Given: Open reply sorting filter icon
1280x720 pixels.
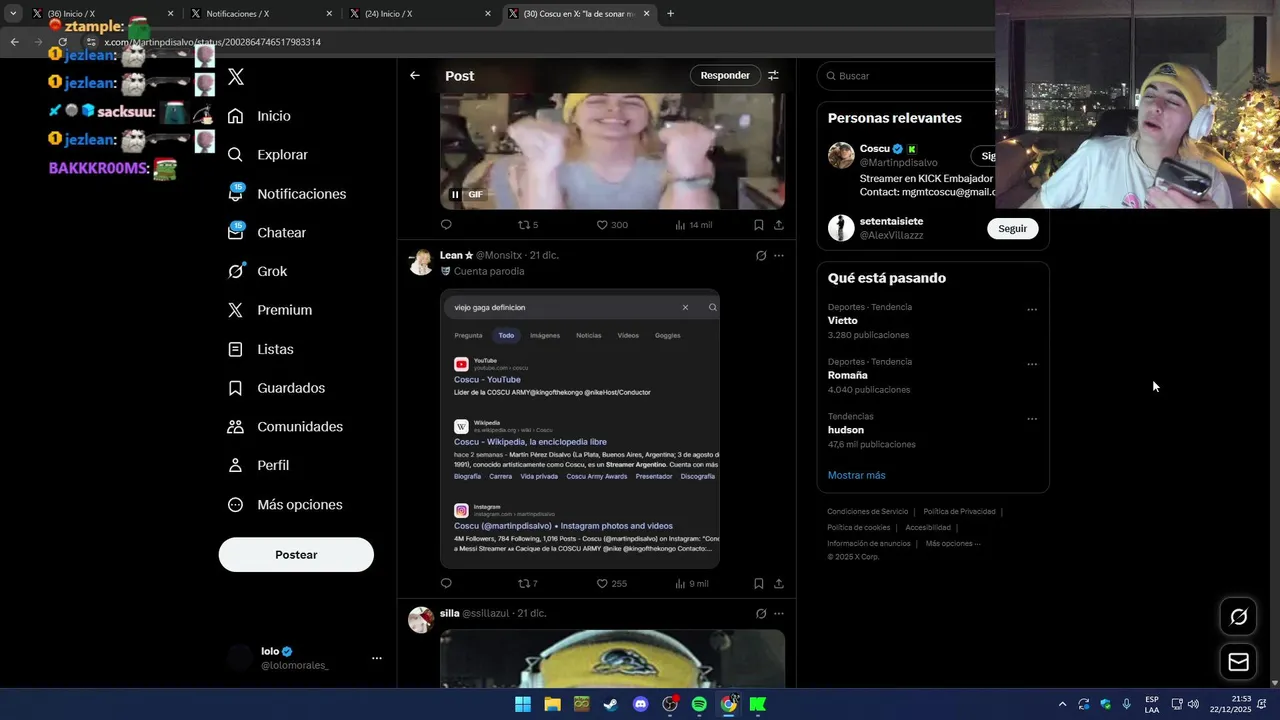Looking at the screenshot, I should pyautogui.click(x=773, y=76).
